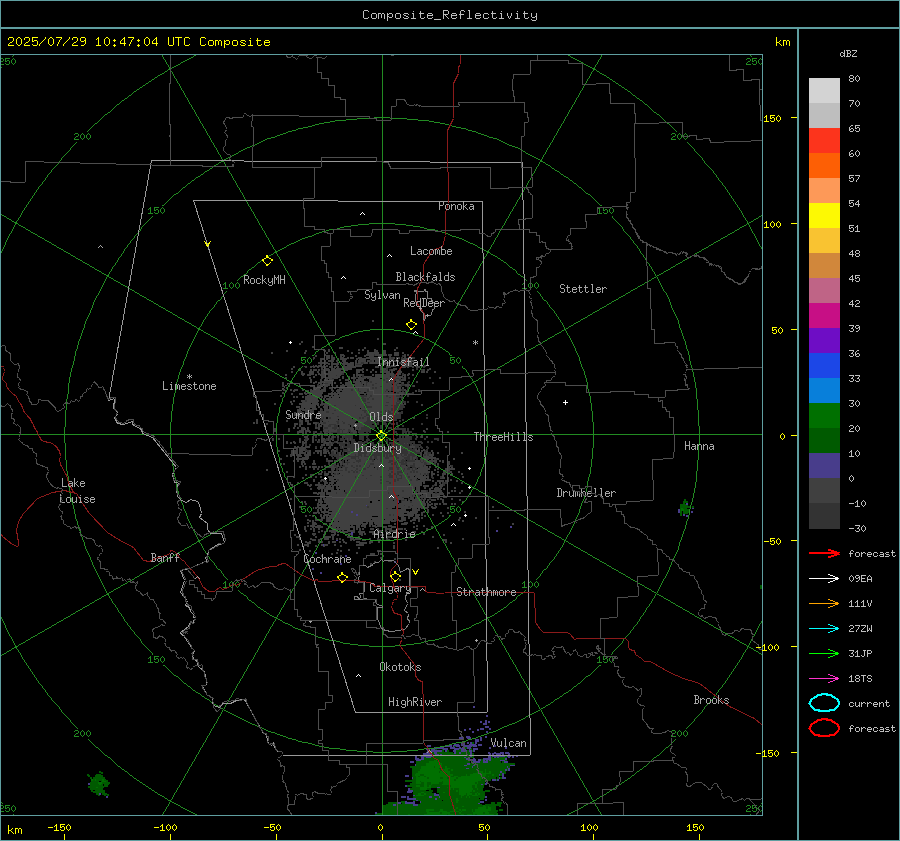Click the RedDeer city label

pyautogui.click(x=424, y=303)
